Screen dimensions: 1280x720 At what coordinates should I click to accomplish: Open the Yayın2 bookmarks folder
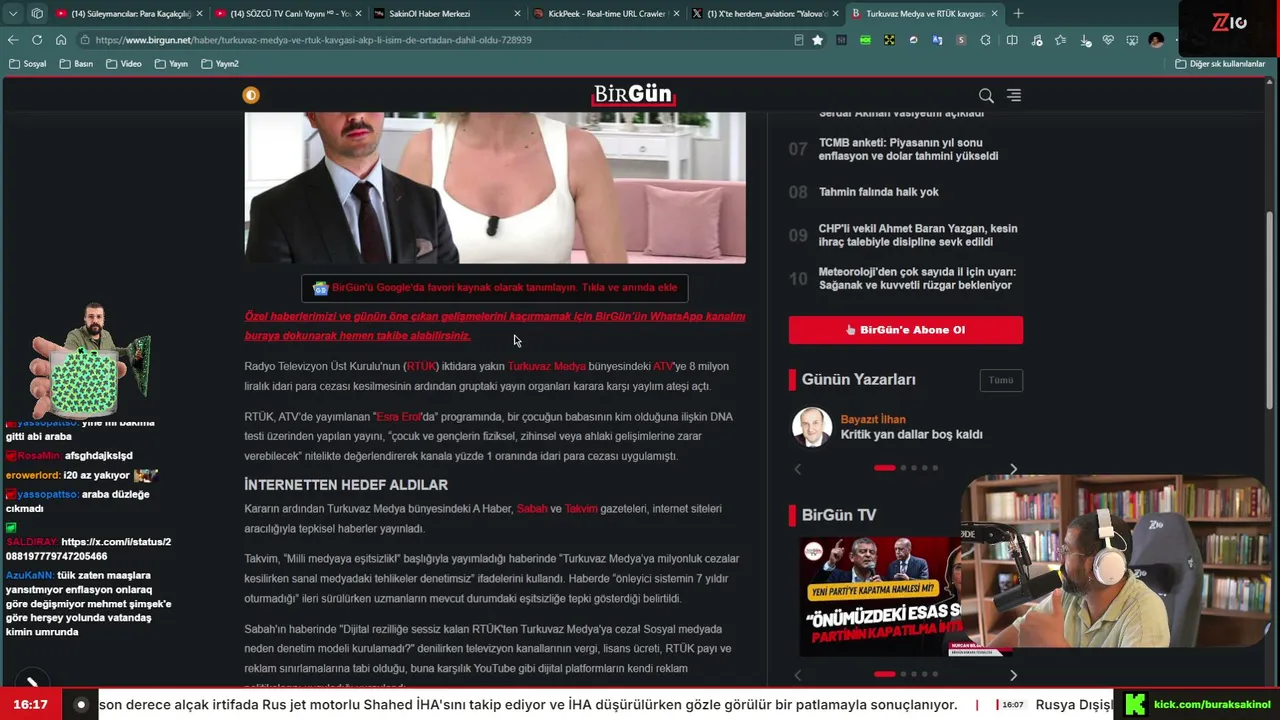(x=220, y=64)
